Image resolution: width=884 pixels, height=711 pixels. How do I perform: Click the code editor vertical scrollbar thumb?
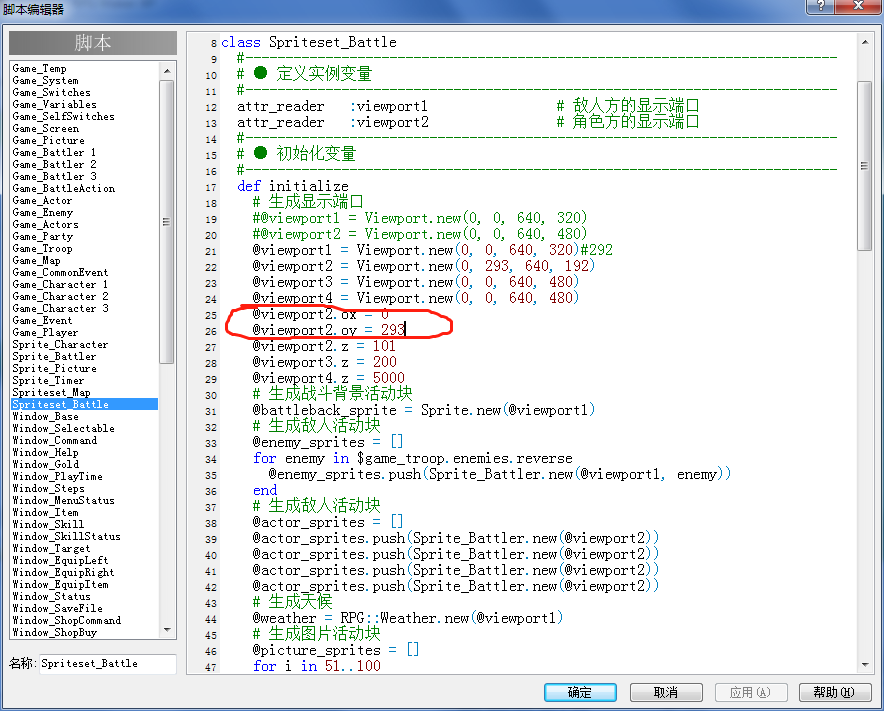click(865, 166)
